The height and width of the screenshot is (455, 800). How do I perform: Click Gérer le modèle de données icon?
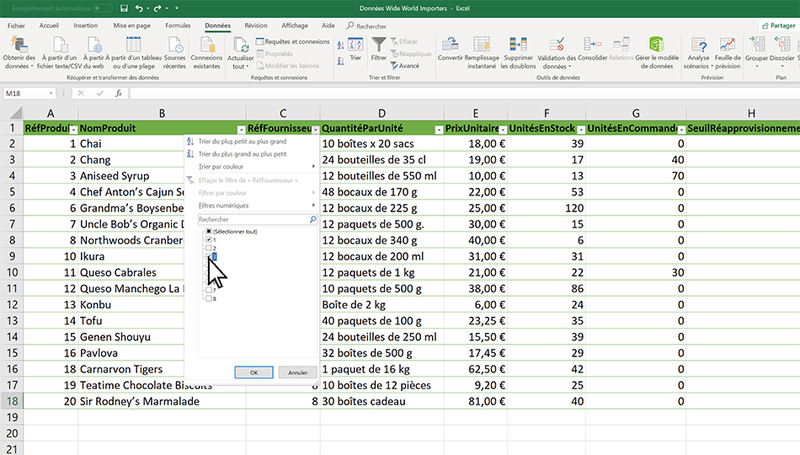657,44
